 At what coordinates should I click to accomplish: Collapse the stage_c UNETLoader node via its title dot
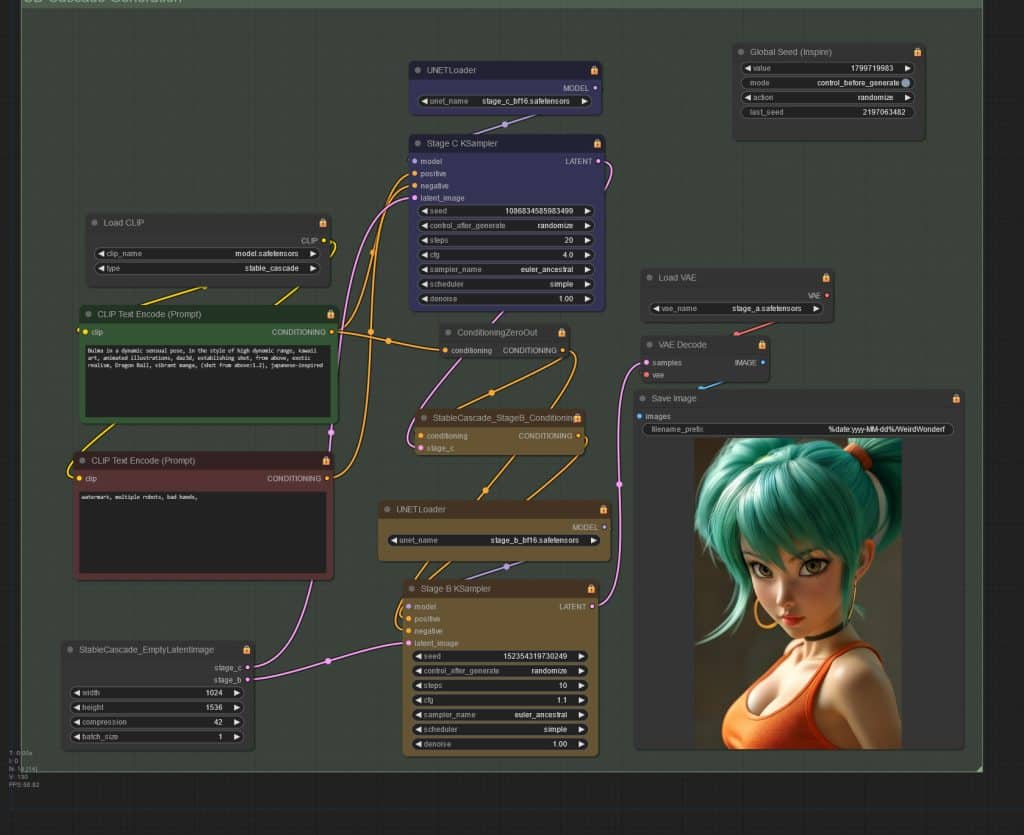(x=418, y=71)
